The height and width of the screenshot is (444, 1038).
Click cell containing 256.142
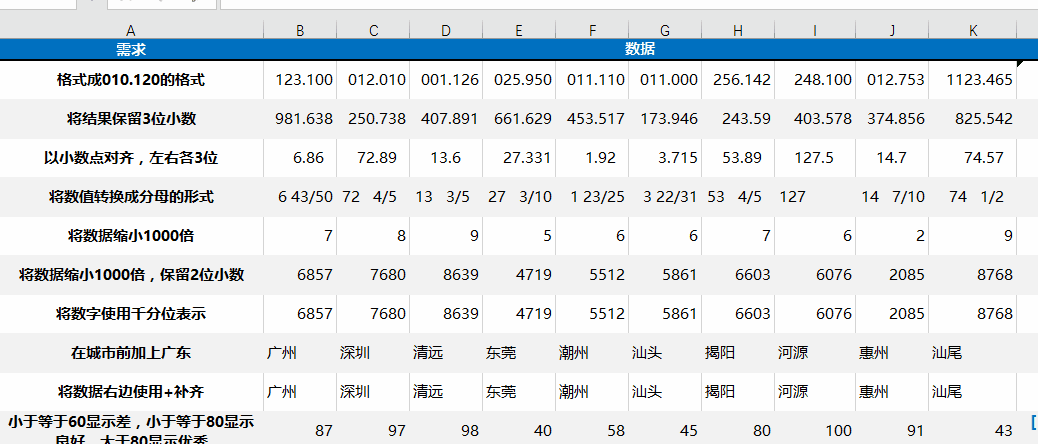click(738, 80)
